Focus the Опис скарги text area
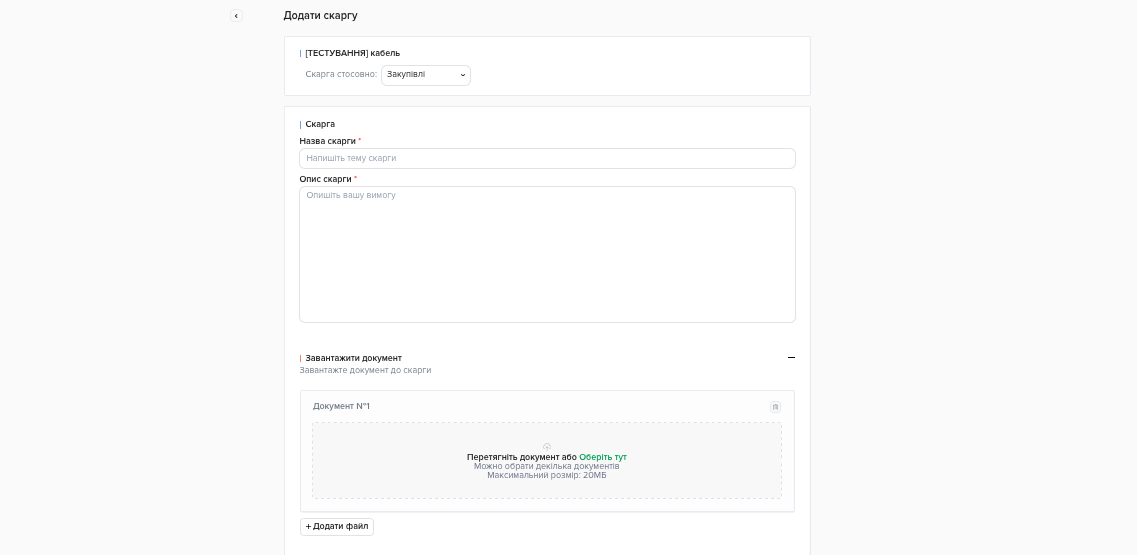The height and width of the screenshot is (555, 1137). pyautogui.click(x=547, y=254)
